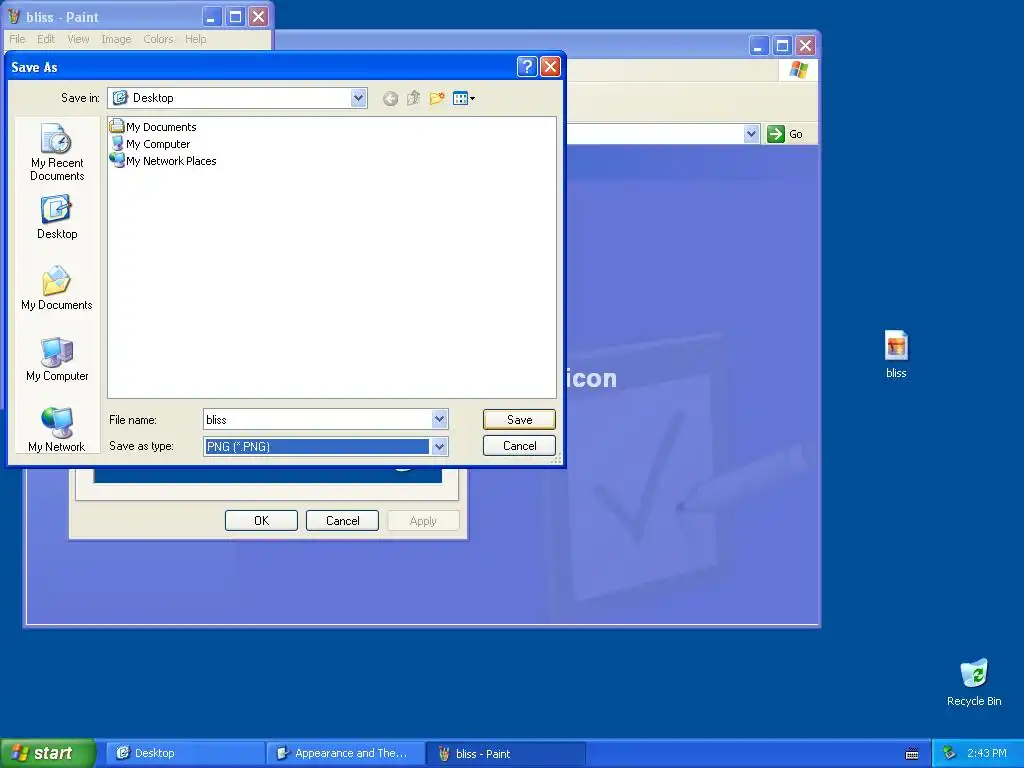Click the Back arrow icon in Save As

(x=391, y=99)
